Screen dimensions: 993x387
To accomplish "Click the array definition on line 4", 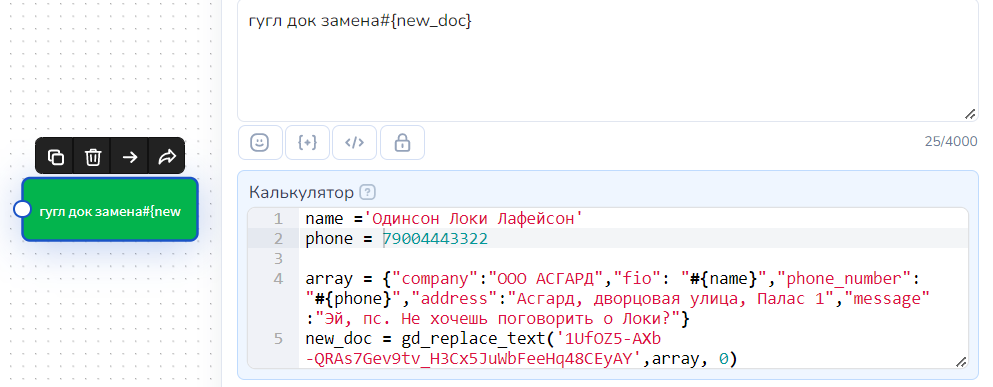I will pyautogui.click(x=617, y=298).
